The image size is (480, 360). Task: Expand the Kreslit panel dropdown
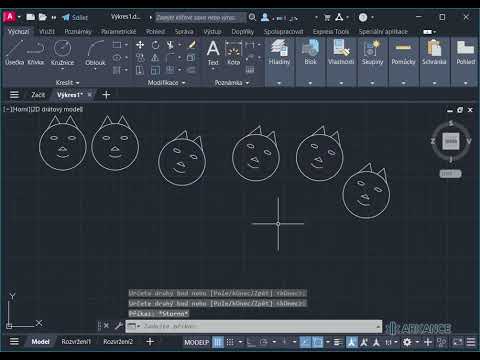pyautogui.click(x=68, y=83)
